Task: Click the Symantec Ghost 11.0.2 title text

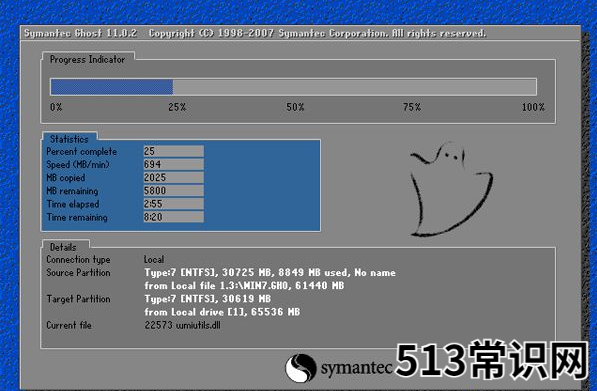Action: (80, 33)
